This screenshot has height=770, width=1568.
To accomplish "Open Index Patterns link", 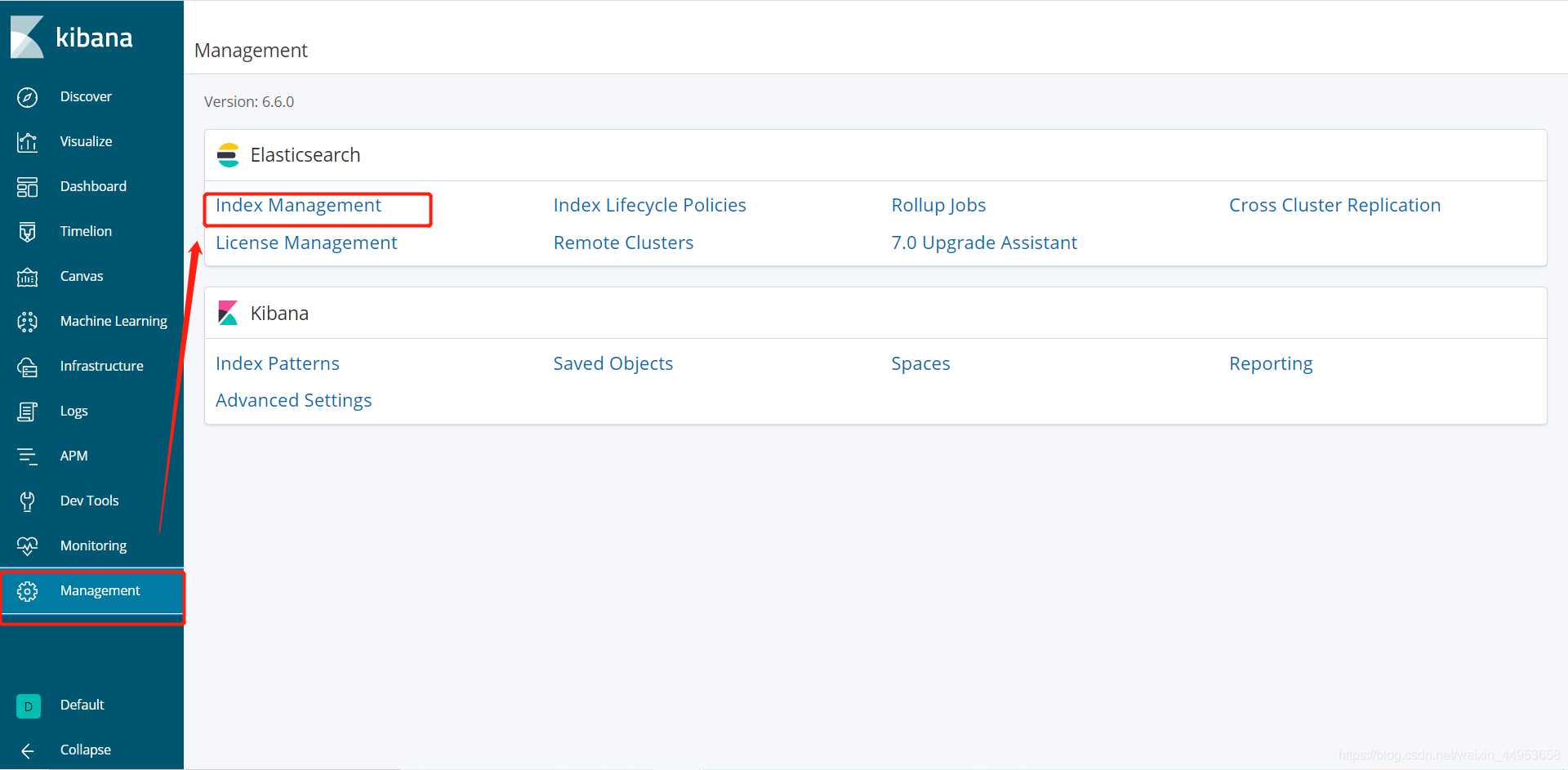I will [x=278, y=364].
